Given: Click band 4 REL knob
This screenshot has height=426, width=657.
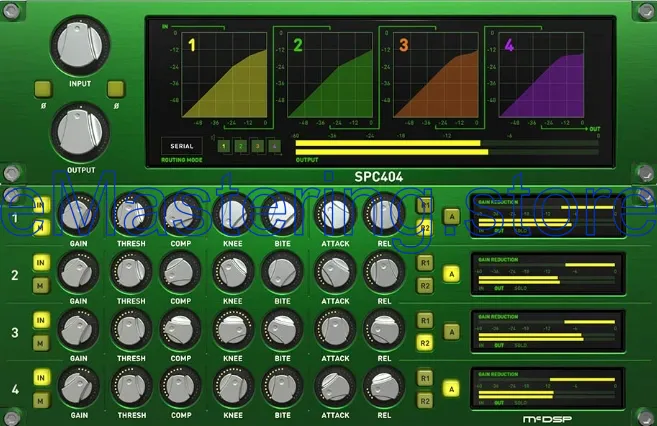Looking at the screenshot, I should tap(384, 387).
